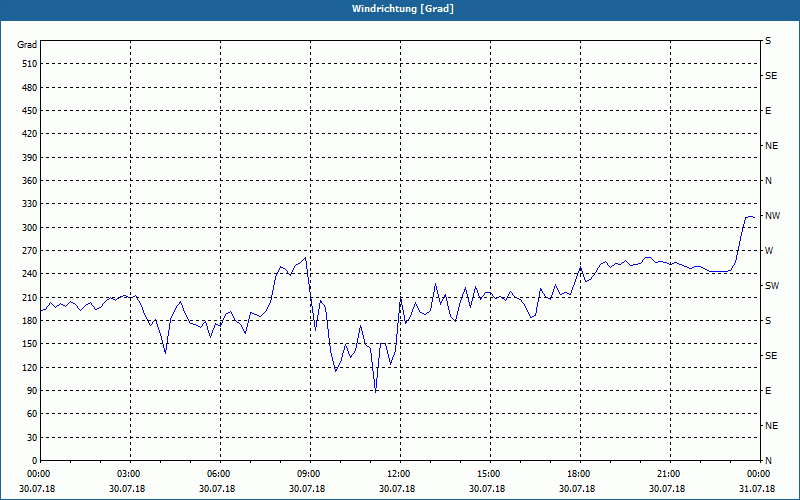
Task: Click the 21:00 time axis label
Action: click(x=666, y=473)
